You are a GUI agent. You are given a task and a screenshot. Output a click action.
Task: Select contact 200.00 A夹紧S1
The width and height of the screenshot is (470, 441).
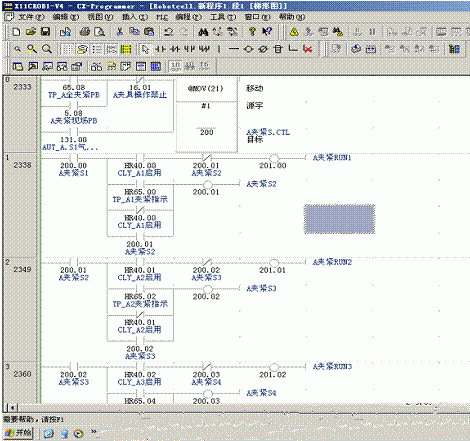[x=74, y=166]
